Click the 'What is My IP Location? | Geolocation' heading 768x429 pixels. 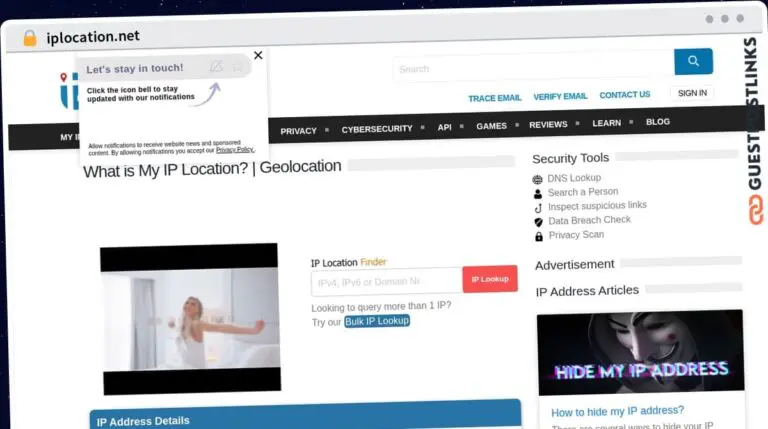pos(212,169)
